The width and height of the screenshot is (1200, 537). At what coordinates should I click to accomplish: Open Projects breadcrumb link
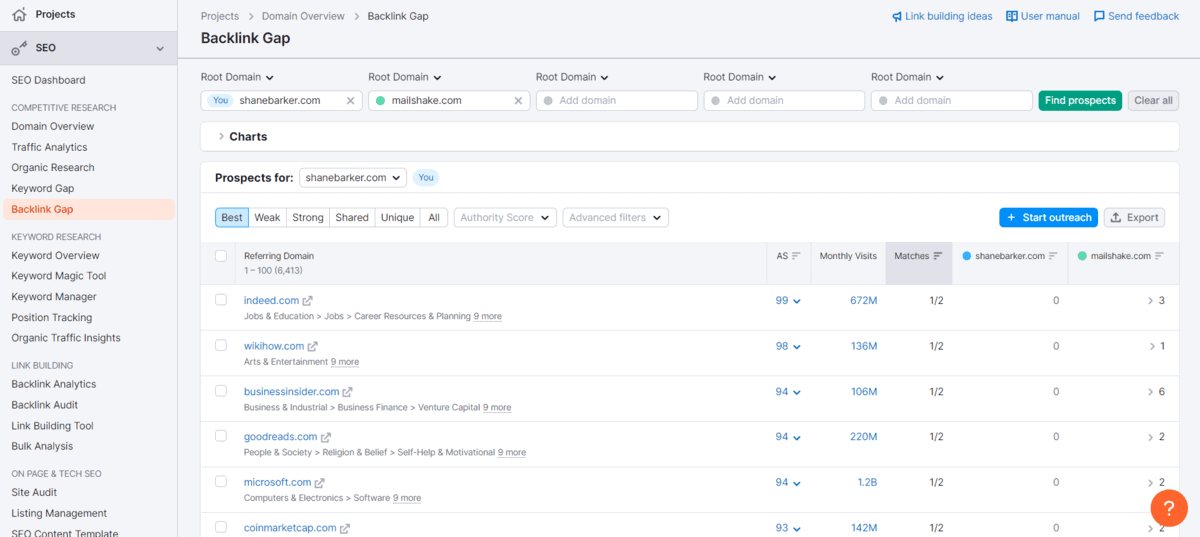tap(220, 17)
